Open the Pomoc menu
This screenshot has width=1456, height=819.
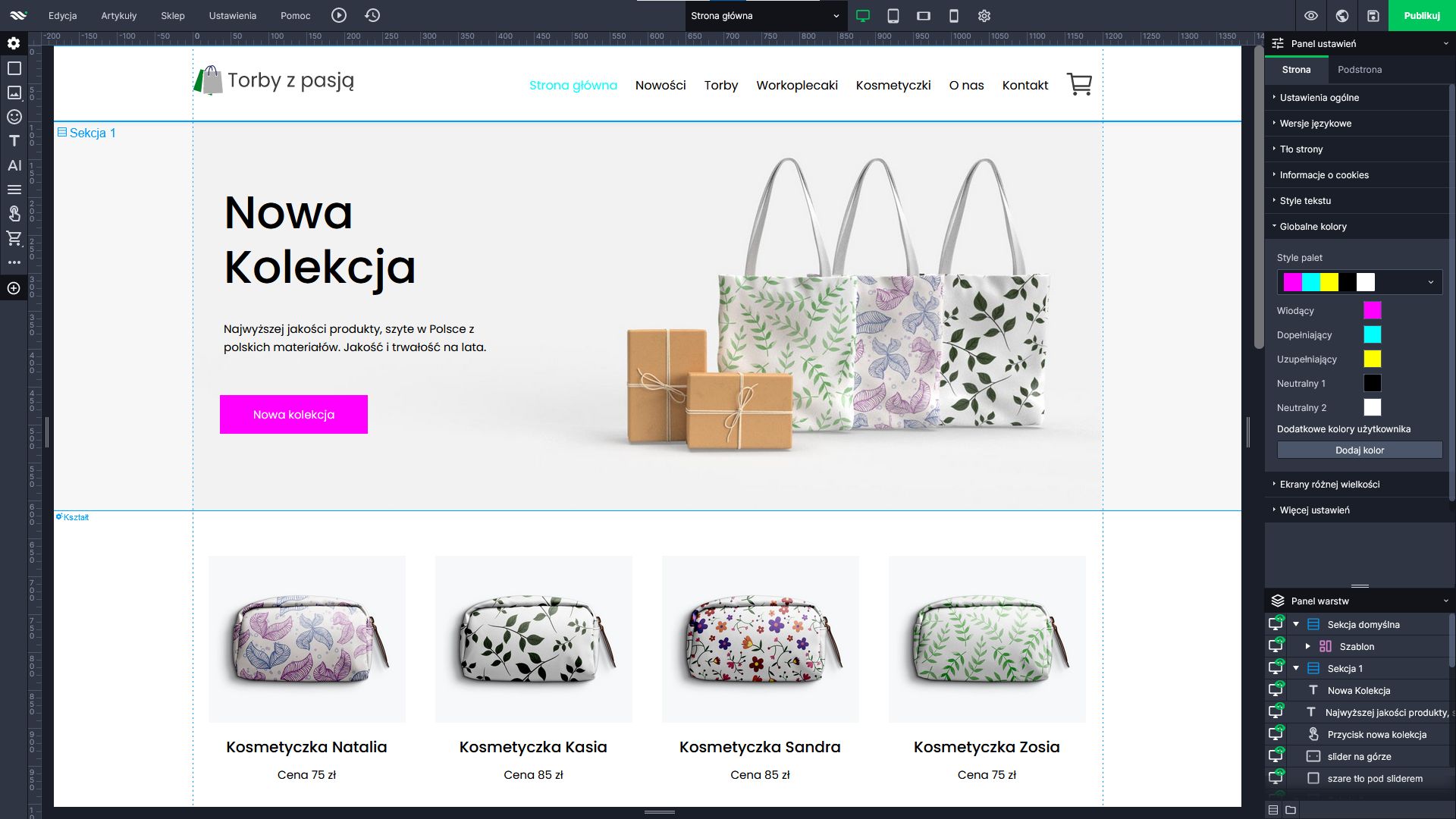pos(296,15)
